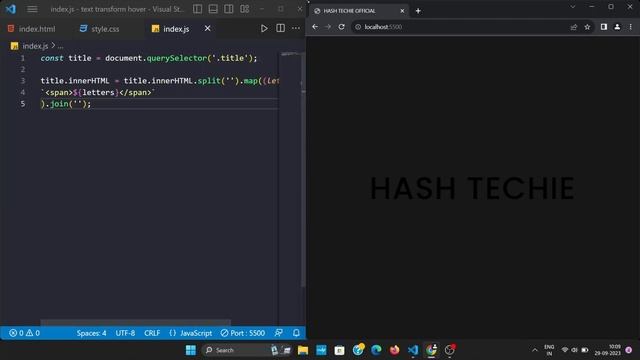The height and width of the screenshot is (360, 640).
Task: Open ENG IN language switcher
Action: [549, 350]
